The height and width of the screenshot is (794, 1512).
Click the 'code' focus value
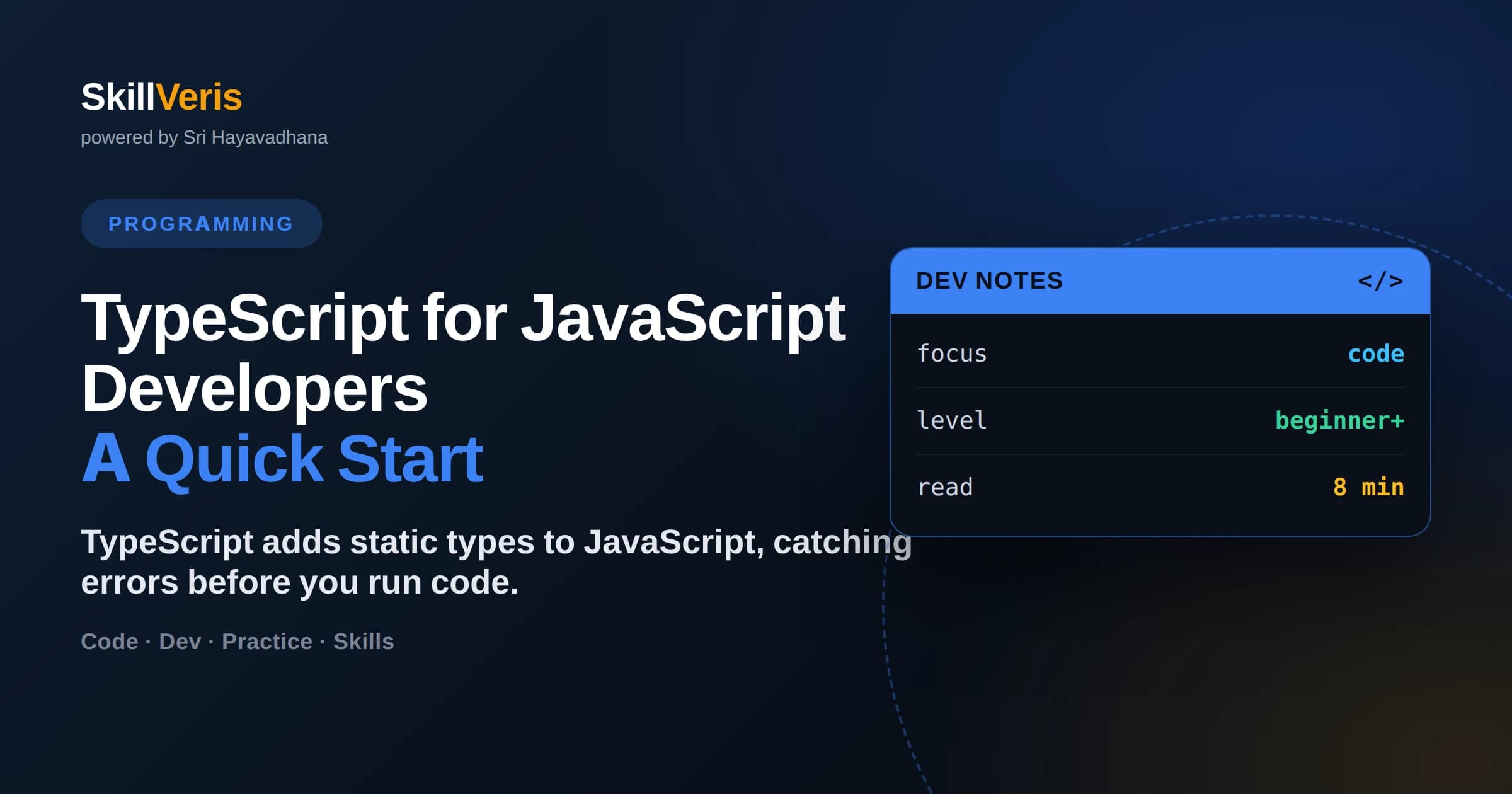coord(1376,354)
